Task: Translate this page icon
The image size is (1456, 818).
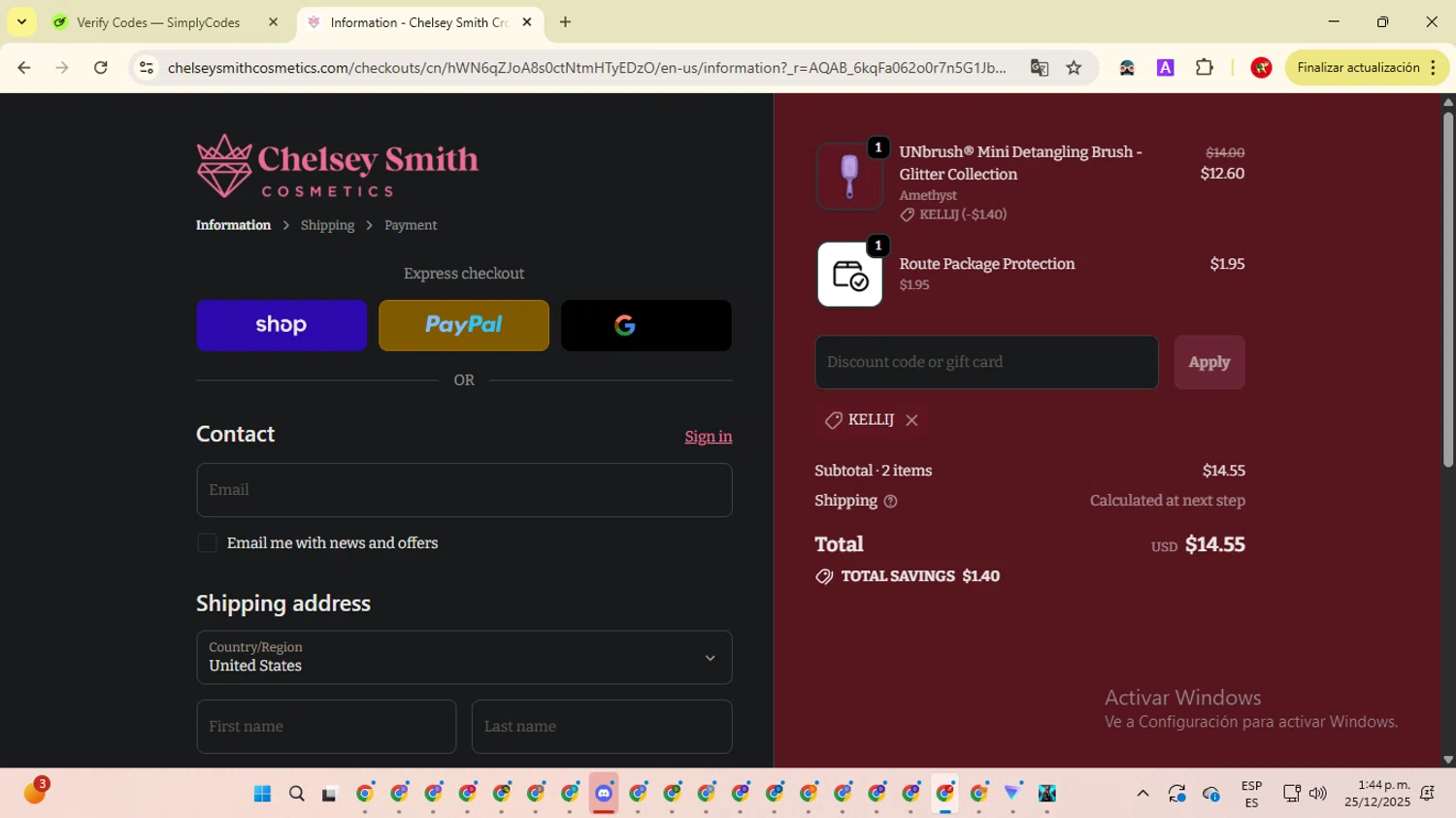Action: click(x=1040, y=68)
